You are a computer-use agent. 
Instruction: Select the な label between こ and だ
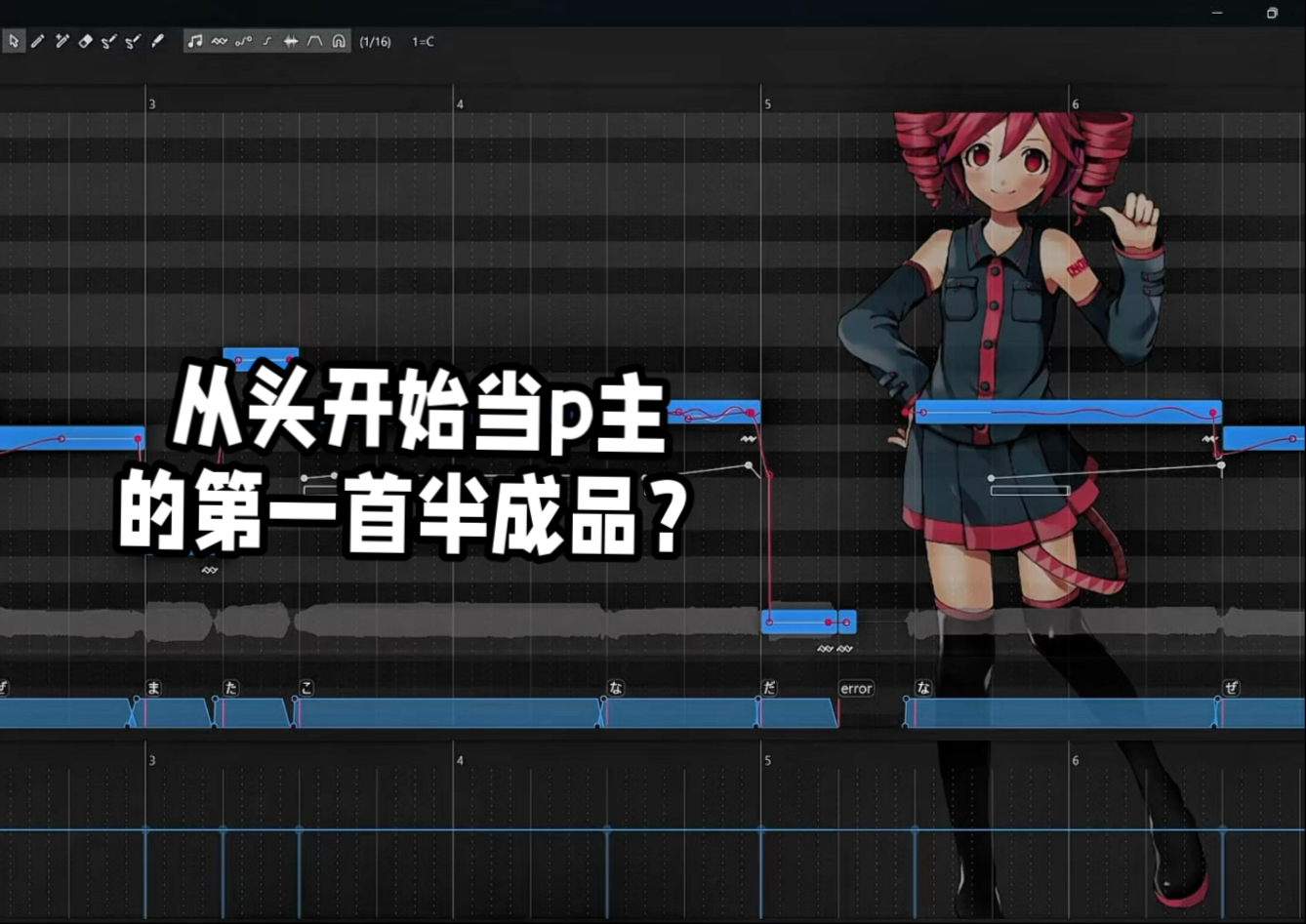(615, 688)
